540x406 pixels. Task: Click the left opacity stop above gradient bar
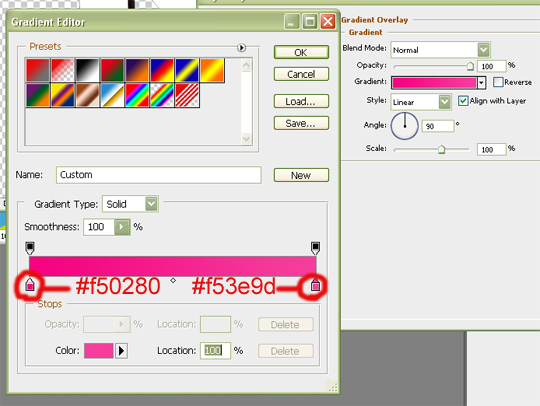(x=30, y=248)
